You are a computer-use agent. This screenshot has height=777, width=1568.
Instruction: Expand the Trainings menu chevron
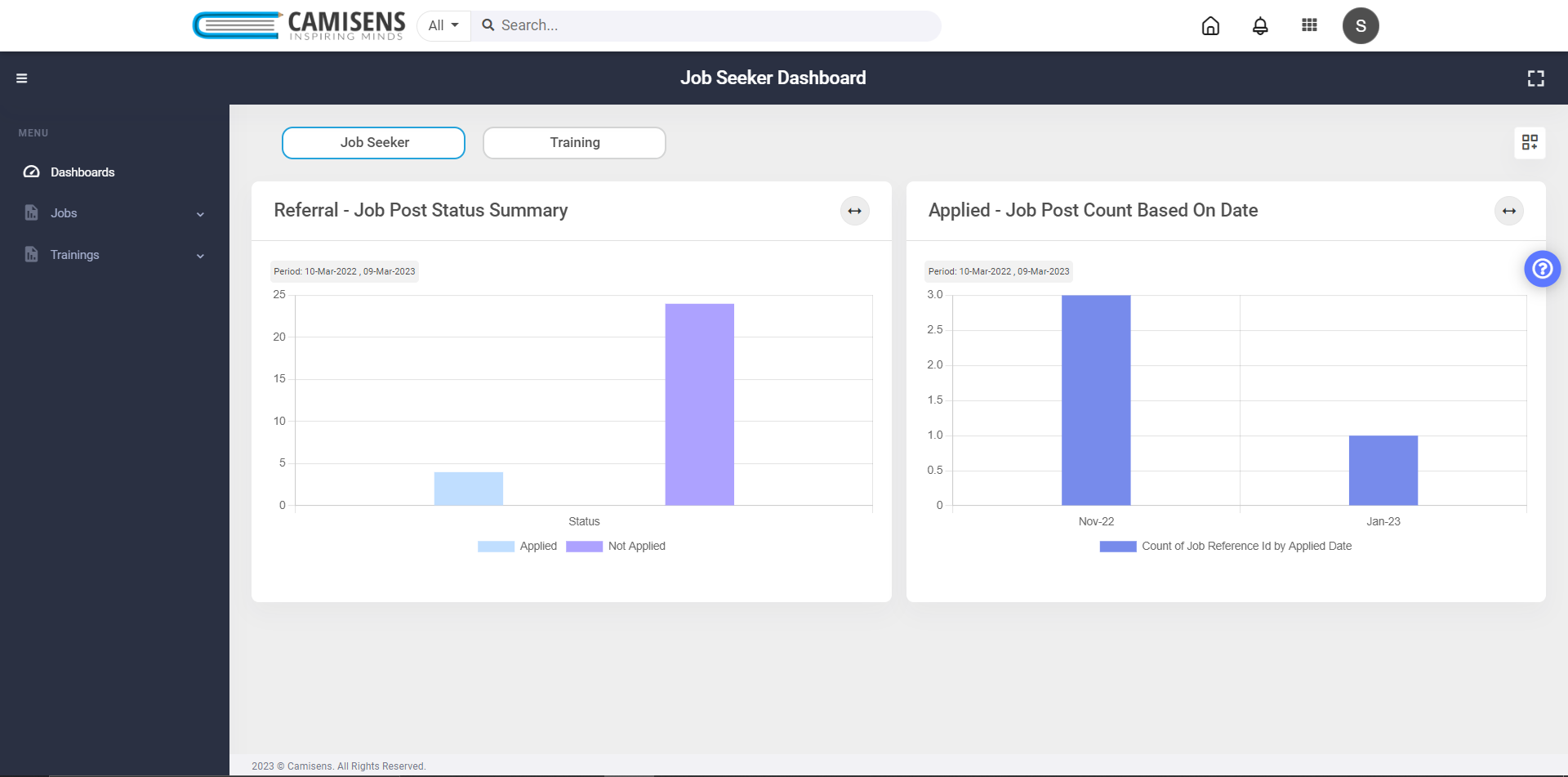[x=200, y=256]
